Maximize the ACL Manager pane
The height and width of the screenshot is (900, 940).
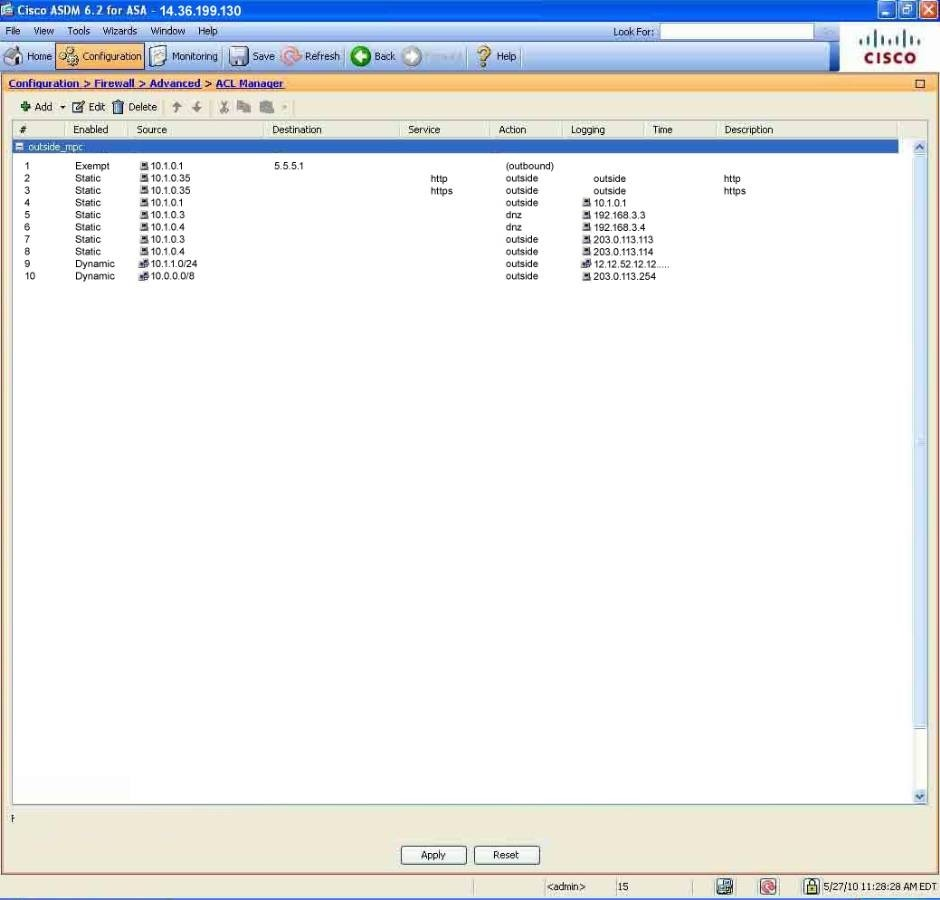click(x=920, y=83)
